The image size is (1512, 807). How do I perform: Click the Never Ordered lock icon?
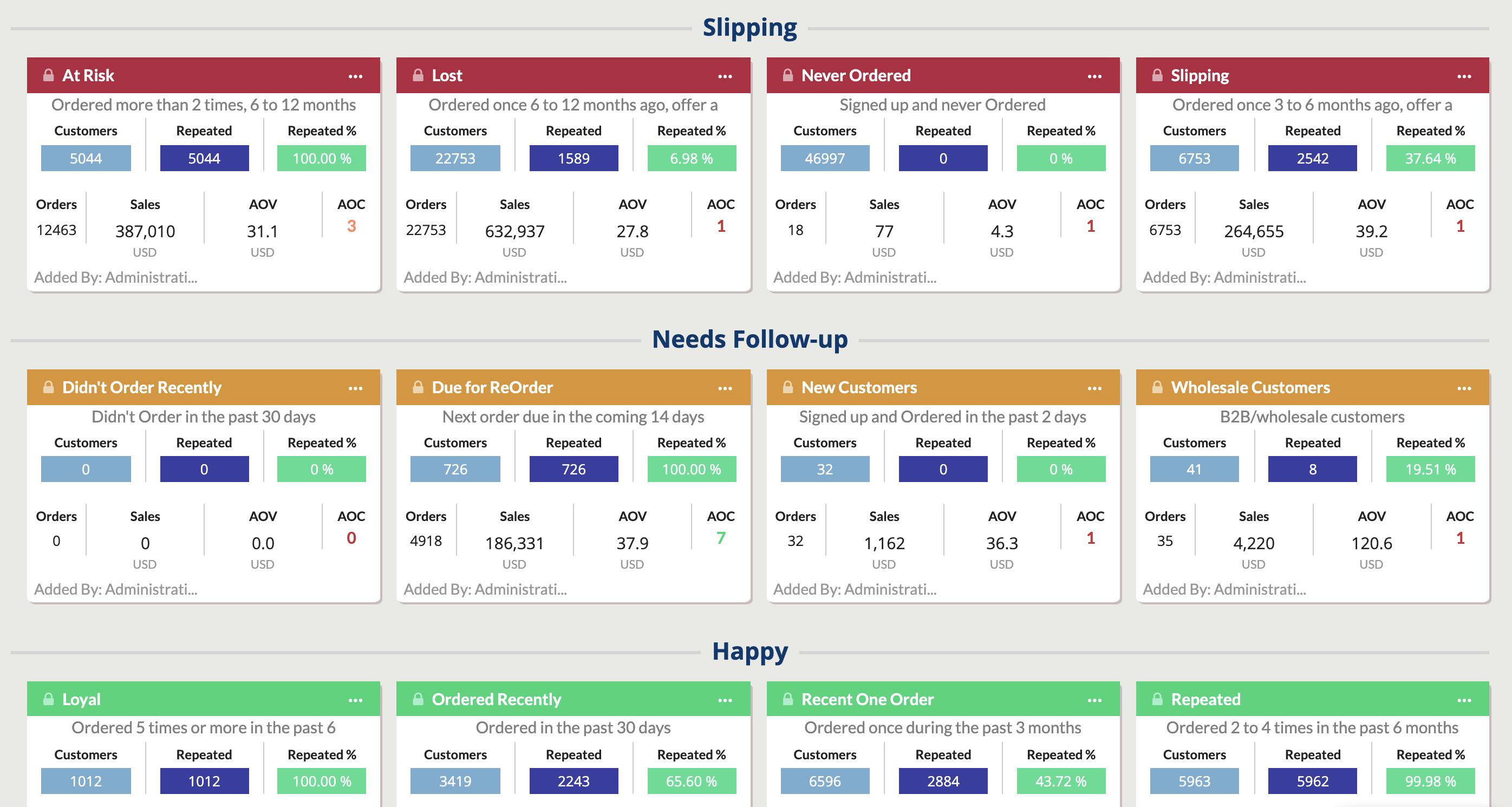click(788, 76)
